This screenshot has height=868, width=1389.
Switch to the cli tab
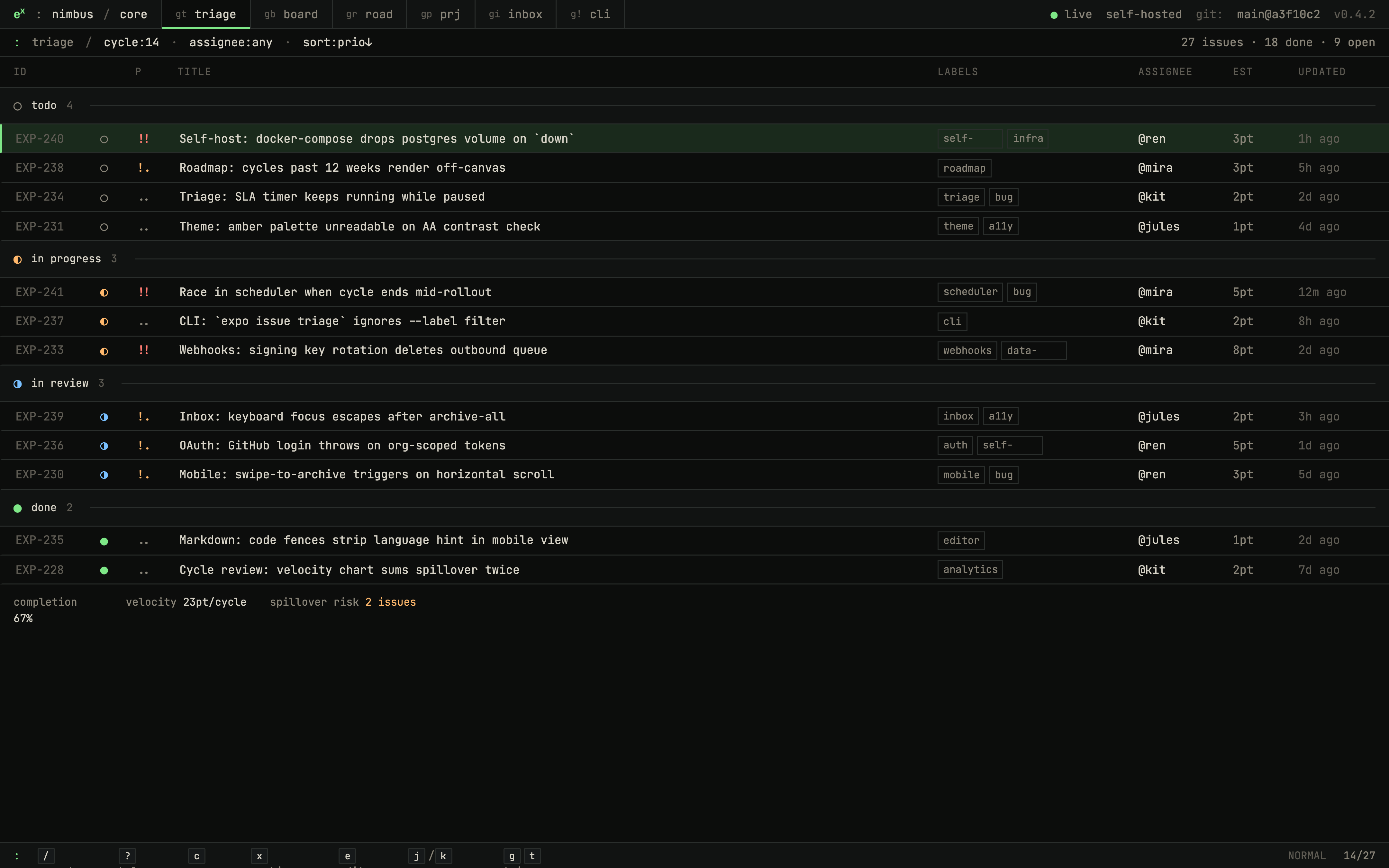pyautogui.click(x=590, y=14)
